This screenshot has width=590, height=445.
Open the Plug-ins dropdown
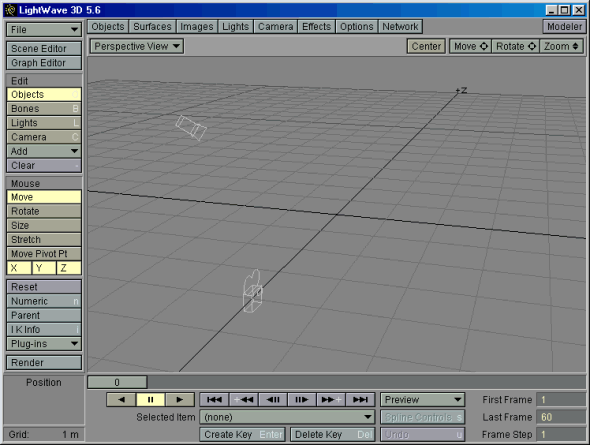(44, 344)
